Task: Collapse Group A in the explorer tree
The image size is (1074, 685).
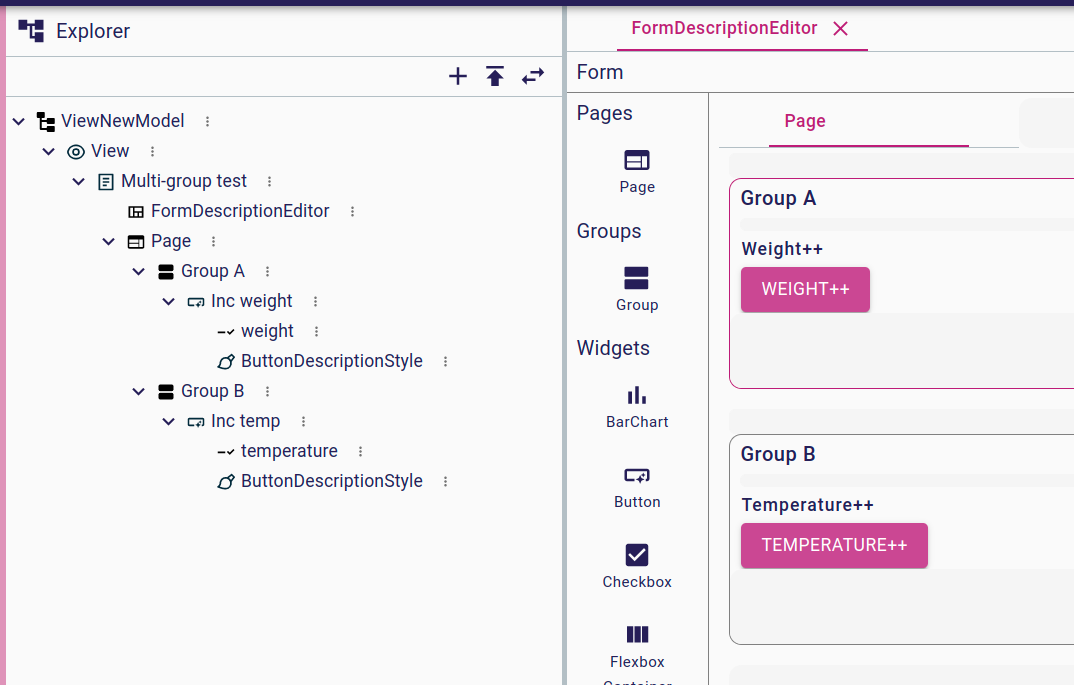Action: click(139, 270)
